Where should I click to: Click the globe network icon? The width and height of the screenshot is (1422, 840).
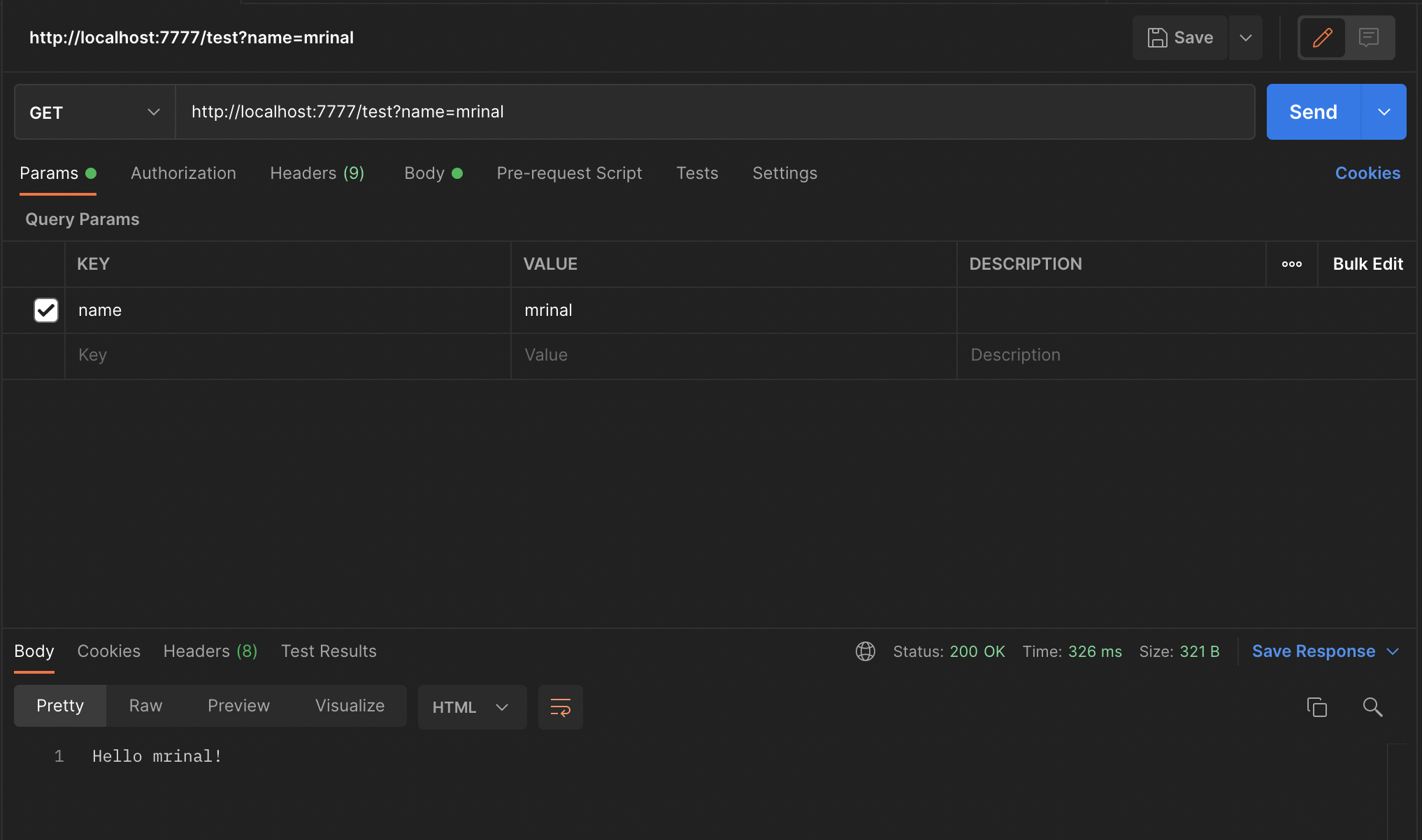(x=866, y=651)
